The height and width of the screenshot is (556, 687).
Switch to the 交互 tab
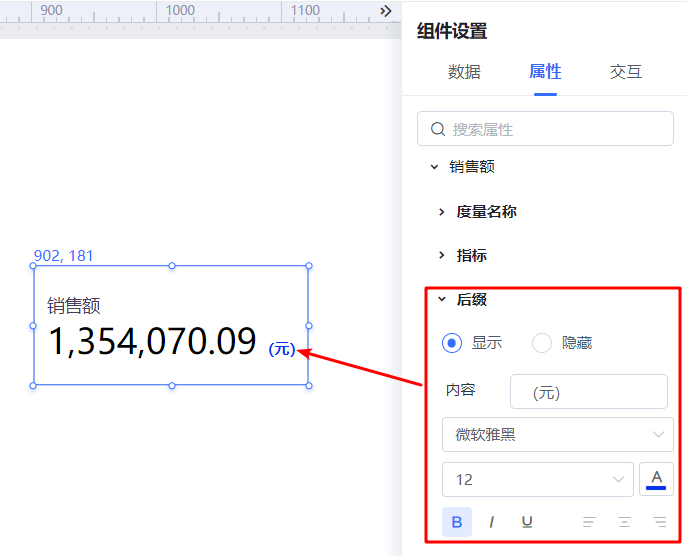626,71
